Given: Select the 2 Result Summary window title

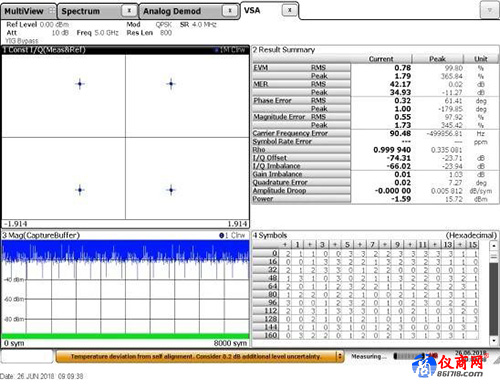Looking at the screenshot, I should (284, 50).
